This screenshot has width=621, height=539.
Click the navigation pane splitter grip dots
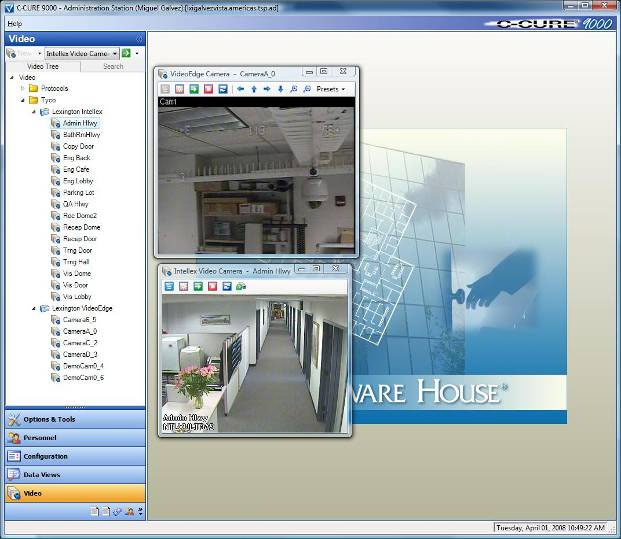click(75, 407)
